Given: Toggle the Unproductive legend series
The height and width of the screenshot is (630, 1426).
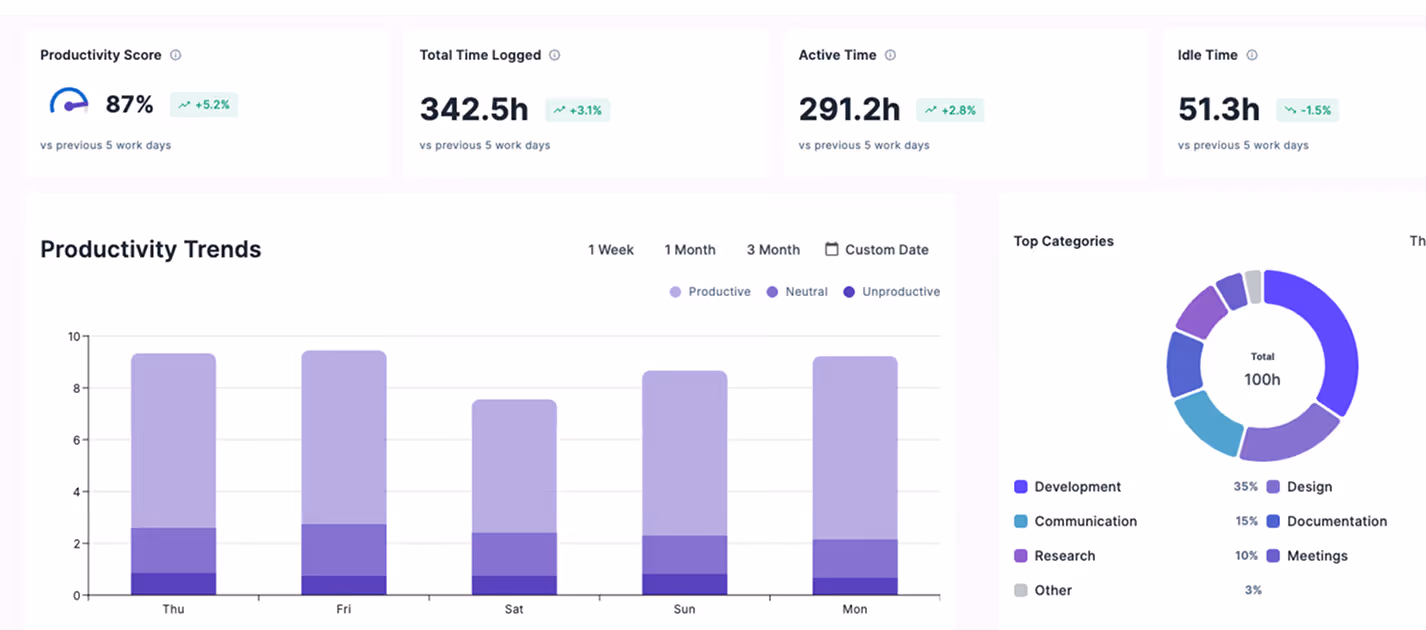Looking at the screenshot, I should click(891, 292).
